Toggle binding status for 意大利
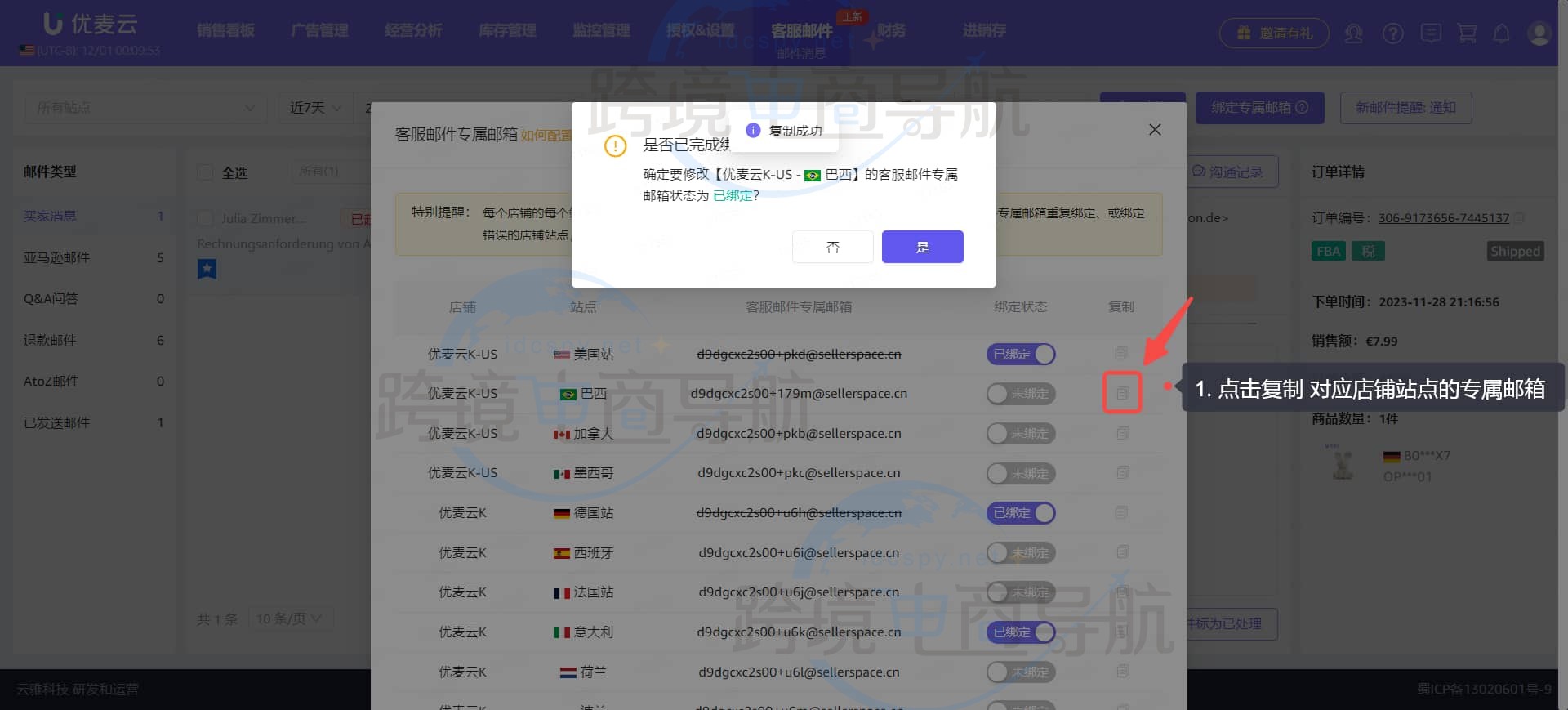The width and height of the screenshot is (1568, 710). point(1021,632)
